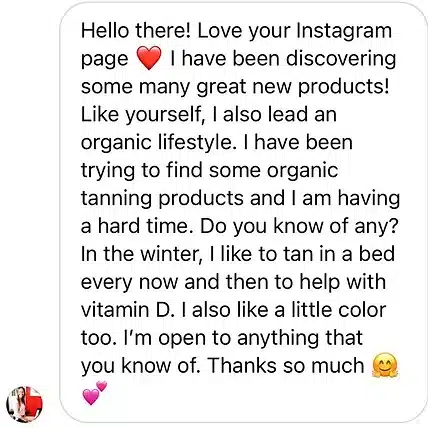Click the word 'discovering' in the message
This screenshot has width=428, height=428.
pyautogui.click(x=341, y=58)
